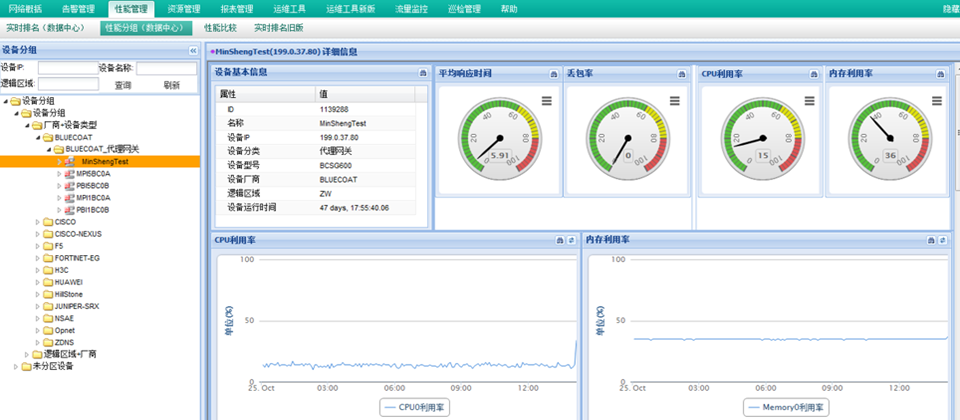Print the CPU利用率 gauge panel
The image size is (960, 420).
(x=814, y=74)
